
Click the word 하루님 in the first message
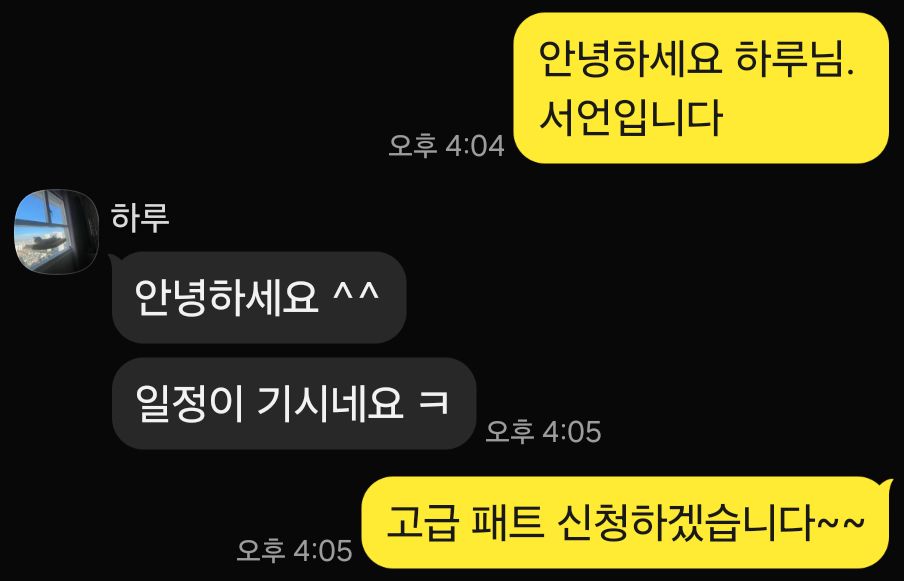coord(794,59)
